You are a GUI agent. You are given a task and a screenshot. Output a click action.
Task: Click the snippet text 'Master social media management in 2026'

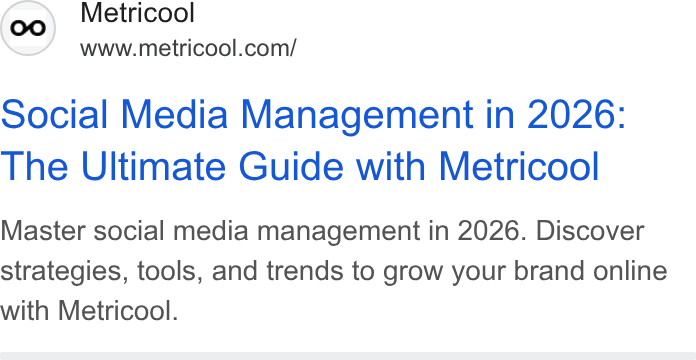click(x=260, y=231)
